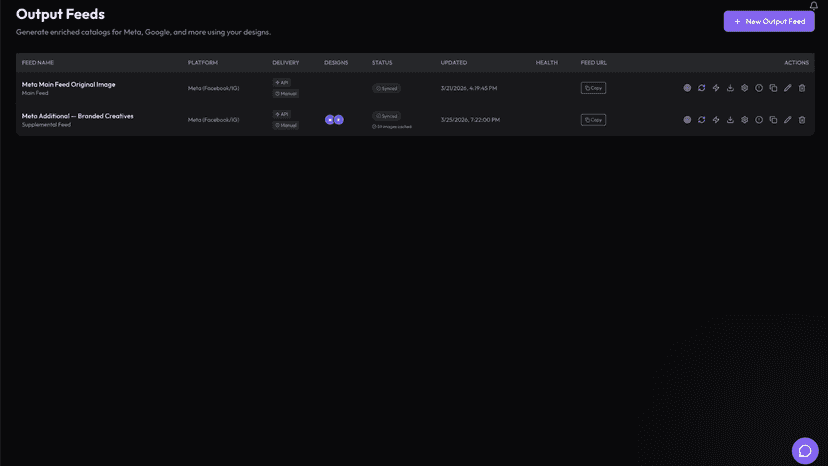The height and width of the screenshot is (466, 828).
Task: Click the pencil edit icon for Meta Additional feed
Action: point(787,120)
